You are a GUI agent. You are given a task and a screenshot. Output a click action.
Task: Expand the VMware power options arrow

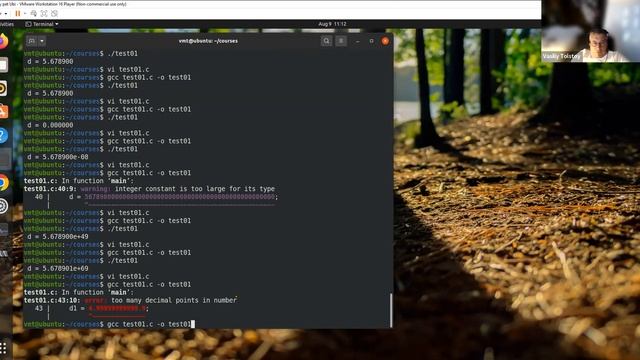tap(25, 13)
